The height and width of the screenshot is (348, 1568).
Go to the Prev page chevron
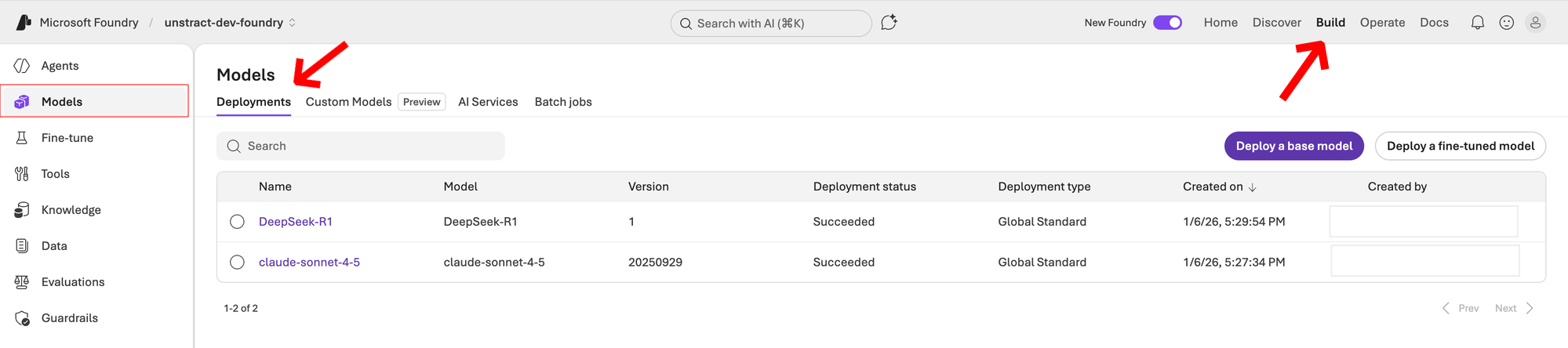click(x=1446, y=308)
